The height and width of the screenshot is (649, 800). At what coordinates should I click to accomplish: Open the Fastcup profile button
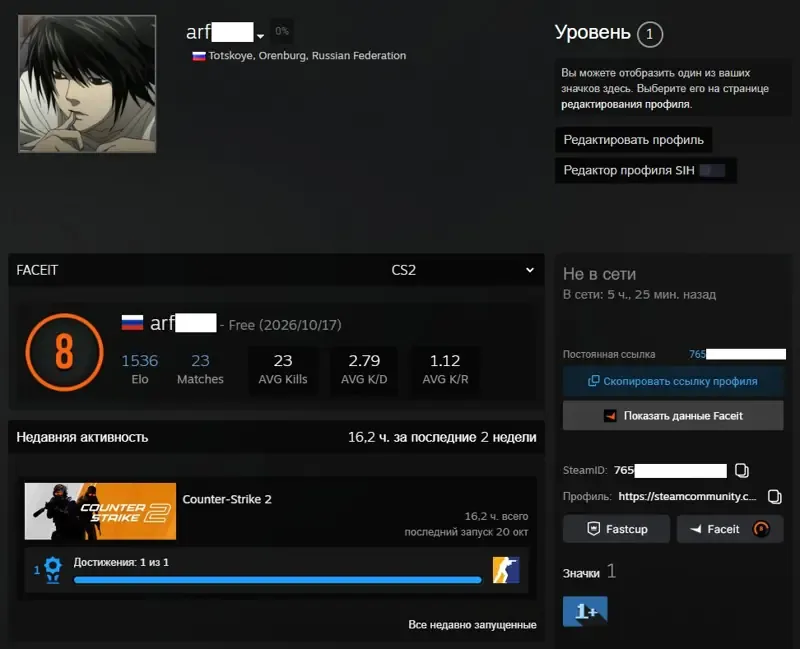click(616, 529)
